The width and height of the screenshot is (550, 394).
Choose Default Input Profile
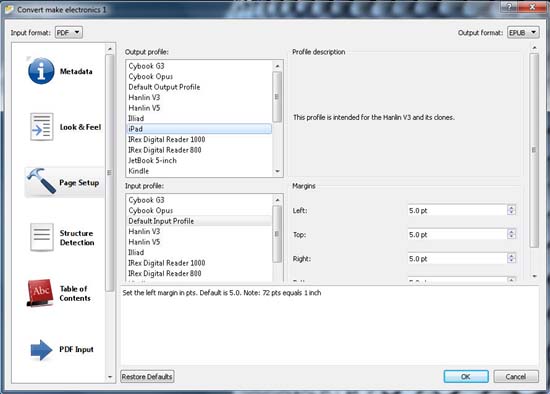coord(199,221)
